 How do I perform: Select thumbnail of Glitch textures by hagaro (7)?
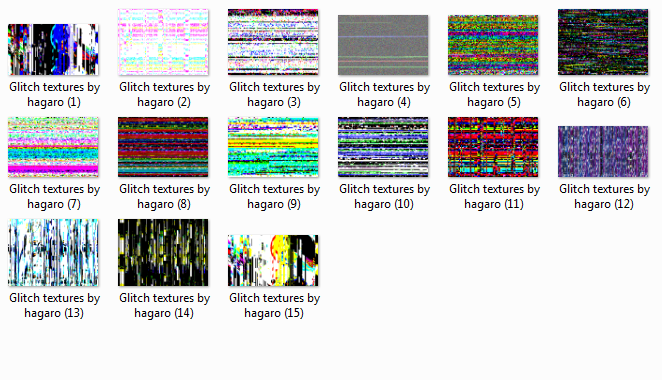coord(53,147)
